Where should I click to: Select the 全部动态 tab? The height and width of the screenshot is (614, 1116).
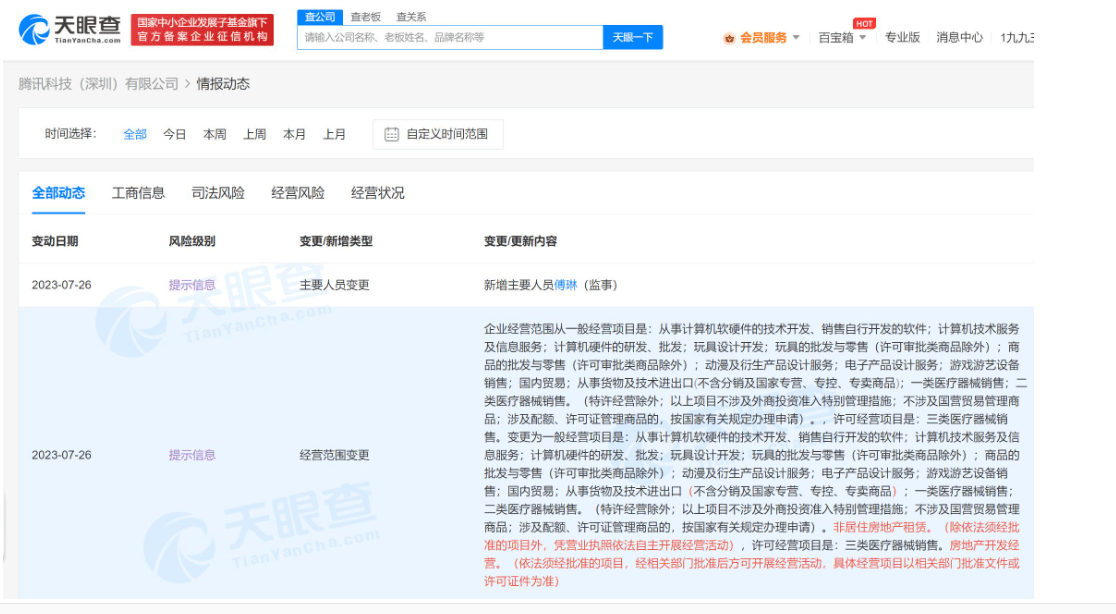pyautogui.click(x=58, y=194)
